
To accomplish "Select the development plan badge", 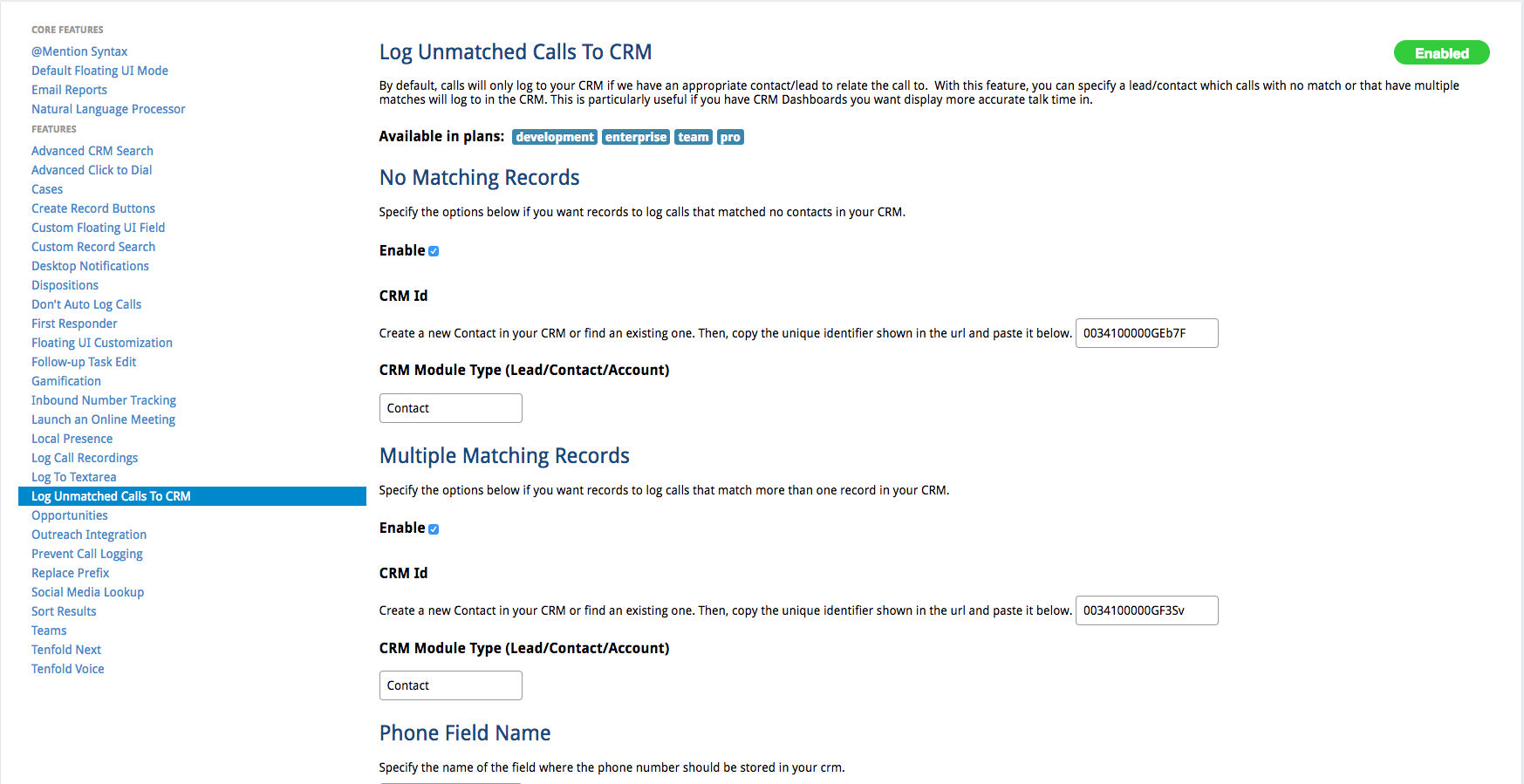I will click(x=555, y=137).
